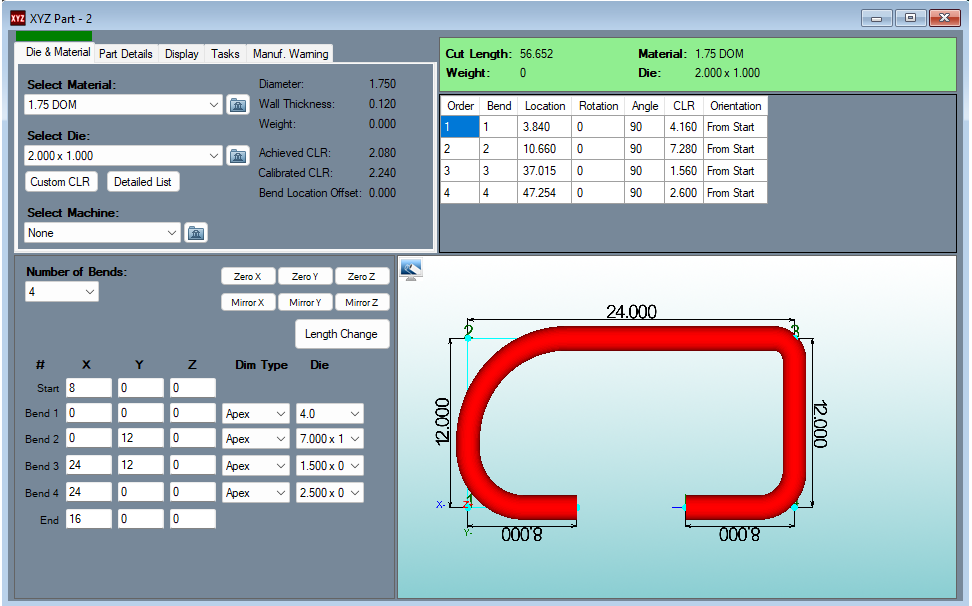Select Location cell 10.660
The height and width of the screenshot is (606, 972).
(x=544, y=149)
